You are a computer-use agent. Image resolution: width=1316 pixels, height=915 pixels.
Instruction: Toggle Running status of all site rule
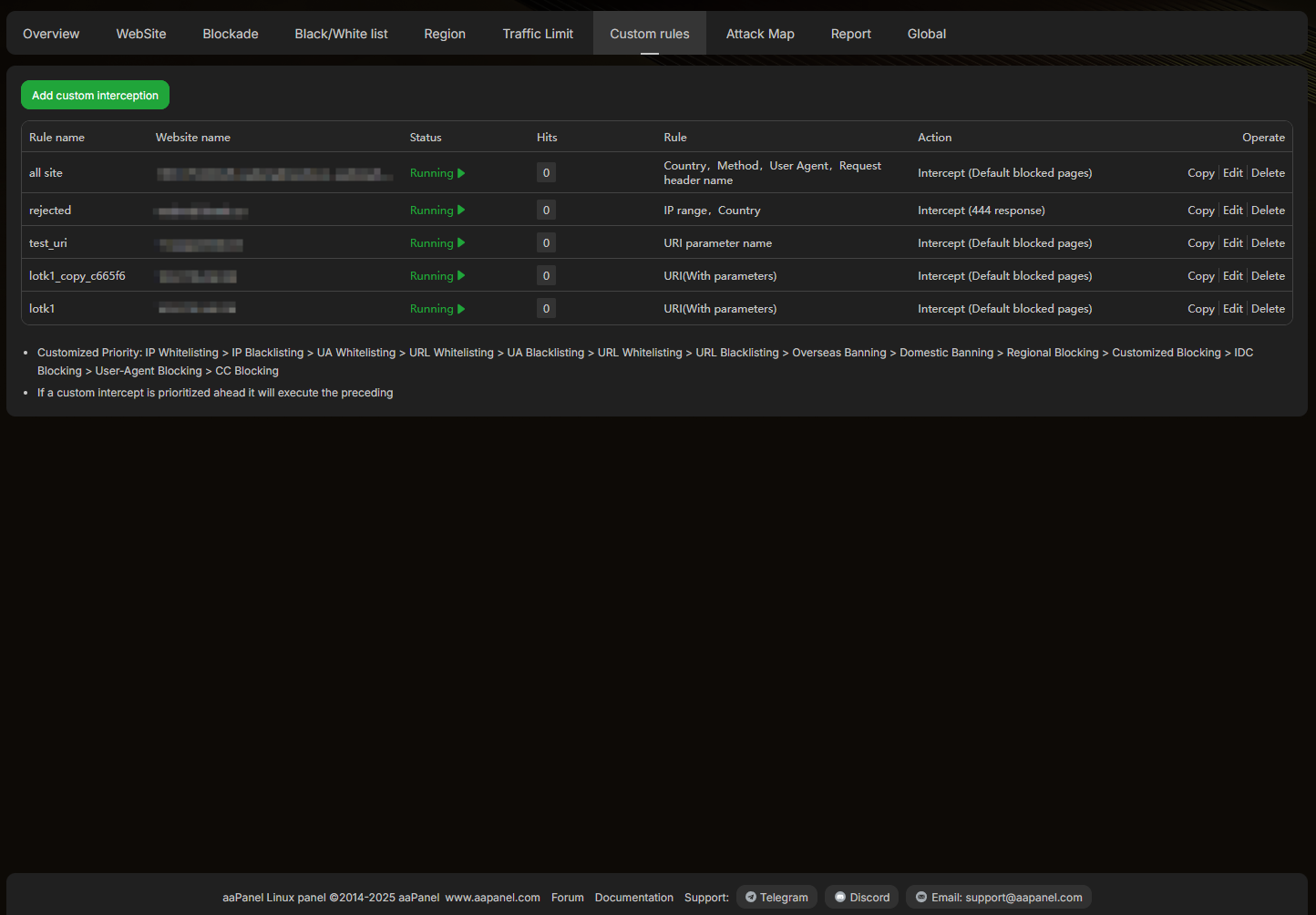click(437, 173)
